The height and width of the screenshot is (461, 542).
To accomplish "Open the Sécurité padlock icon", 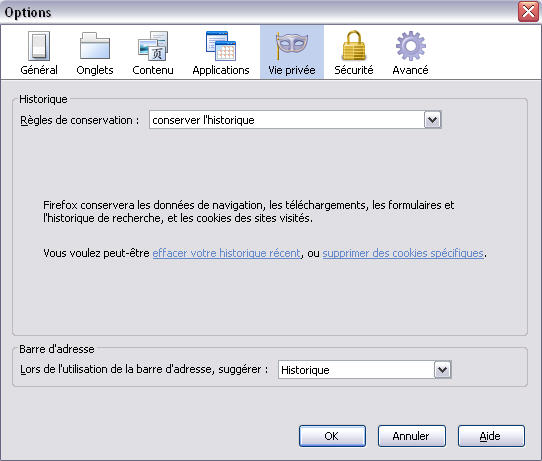I will coord(354,46).
